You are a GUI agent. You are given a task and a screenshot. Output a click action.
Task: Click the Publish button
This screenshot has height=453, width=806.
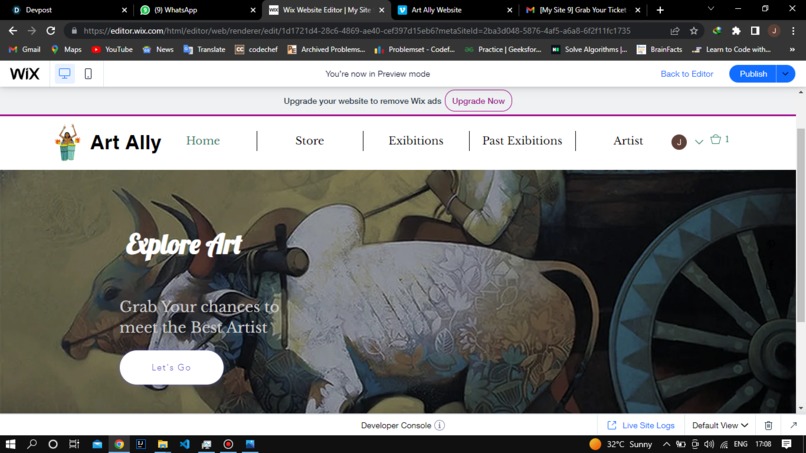click(753, 74)
